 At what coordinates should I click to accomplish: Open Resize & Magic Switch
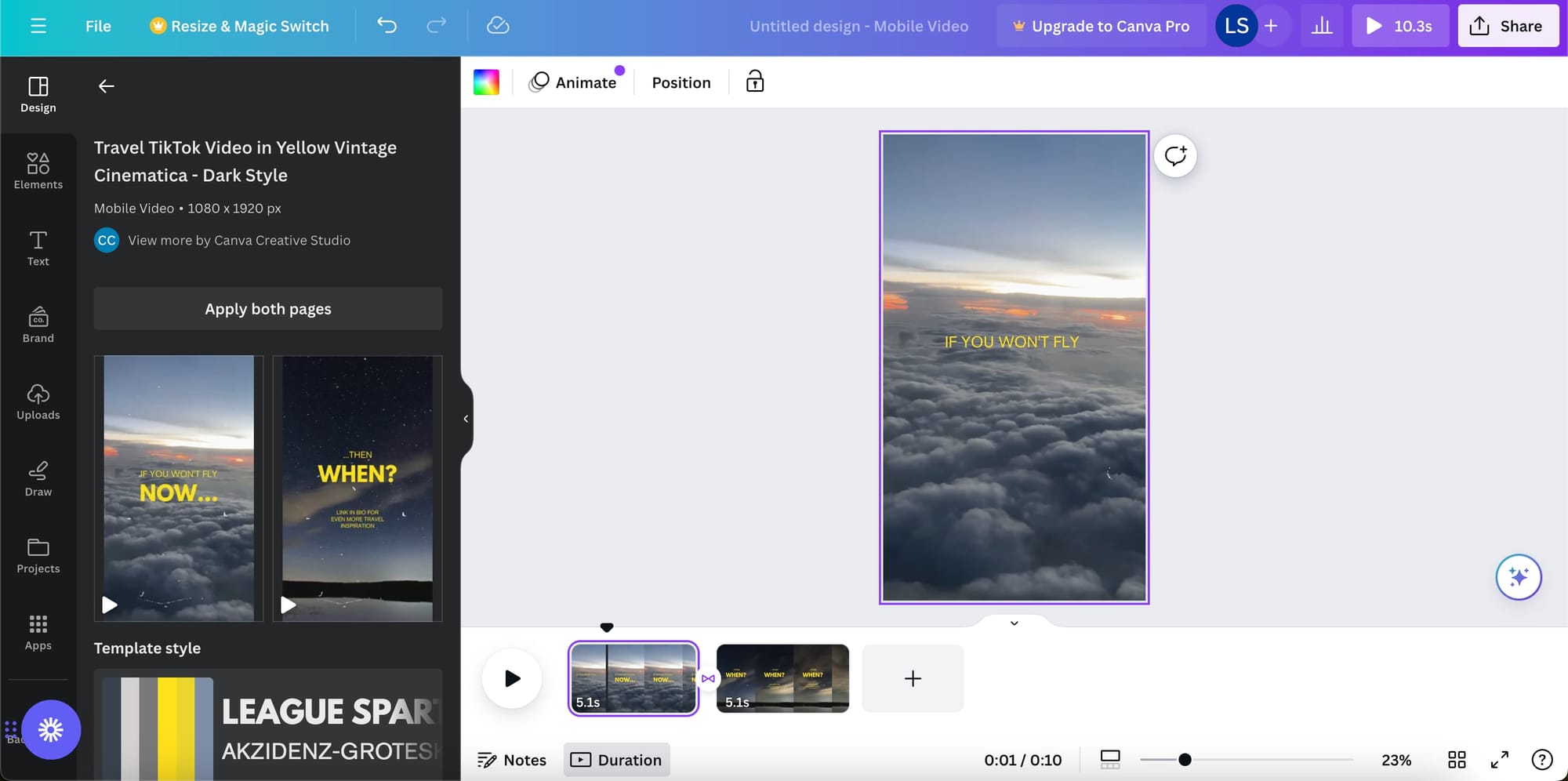239,26
